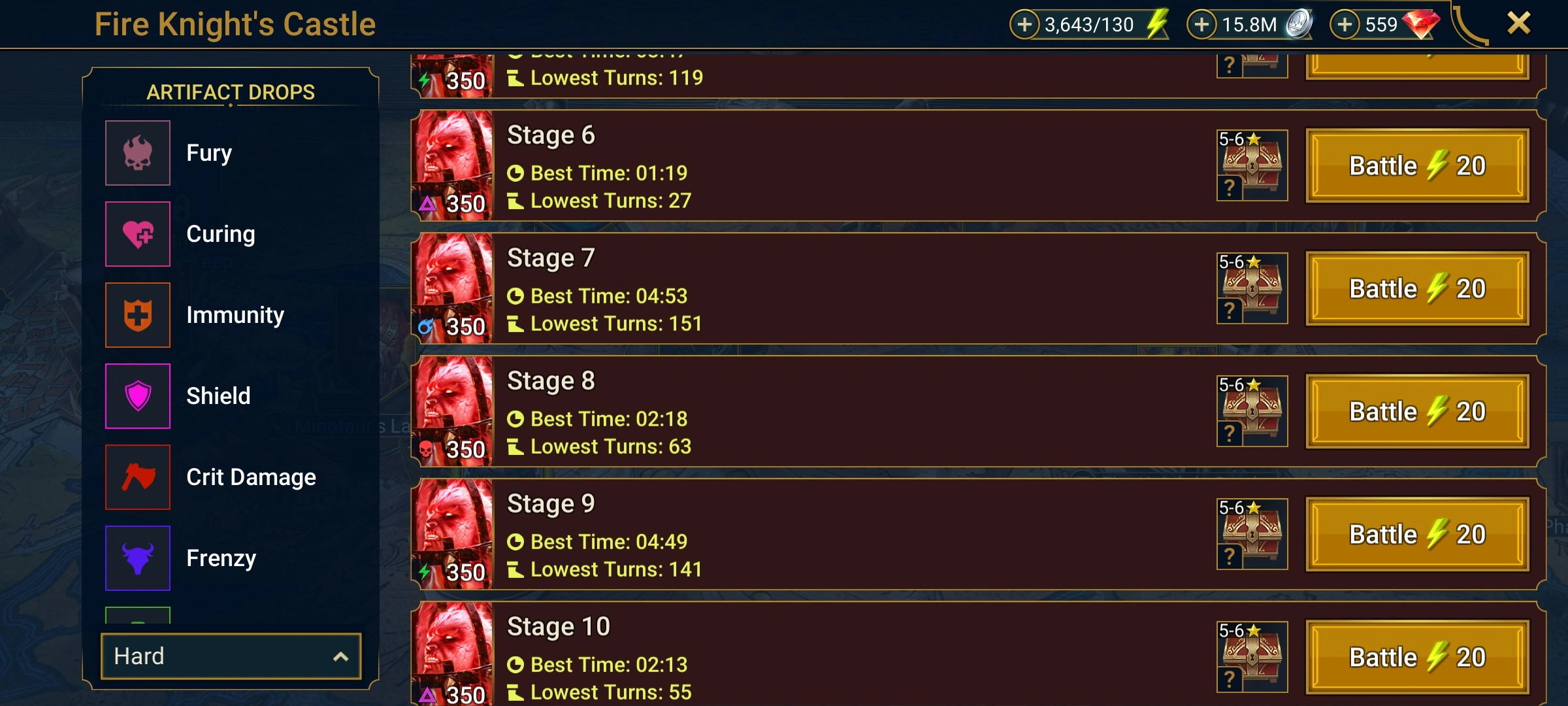This screenshot has width=1568, height=706.
Task: Select the Curing artifact set icon
Action: click(138, 234)
